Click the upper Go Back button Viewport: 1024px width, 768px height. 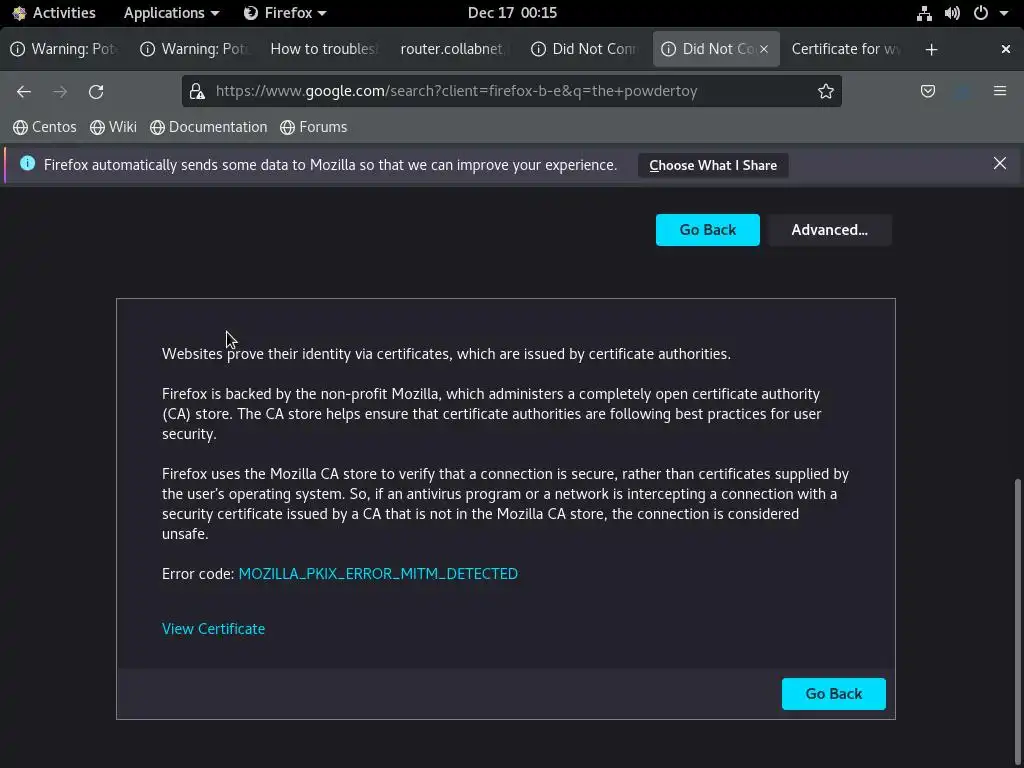707,230
